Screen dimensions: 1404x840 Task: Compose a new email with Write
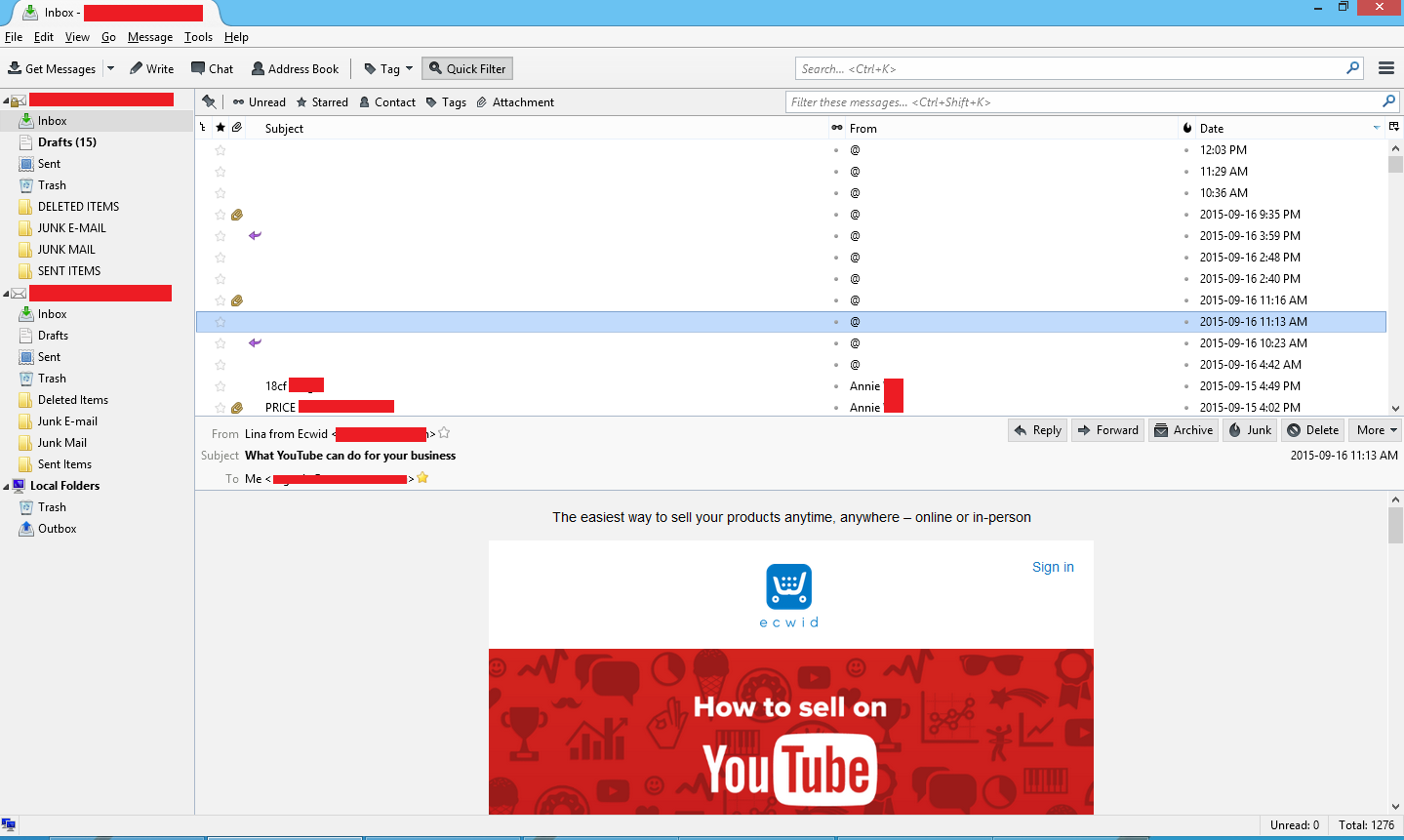[151, 68]
